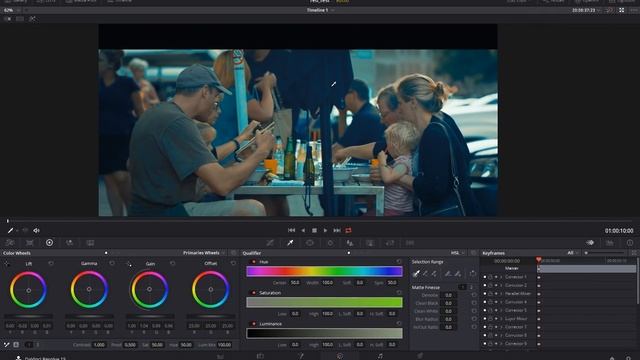Image resolution: width=640 pixels, height=360 pixels.
Task: Open the Tracker palette
Action: coord(330,243)
